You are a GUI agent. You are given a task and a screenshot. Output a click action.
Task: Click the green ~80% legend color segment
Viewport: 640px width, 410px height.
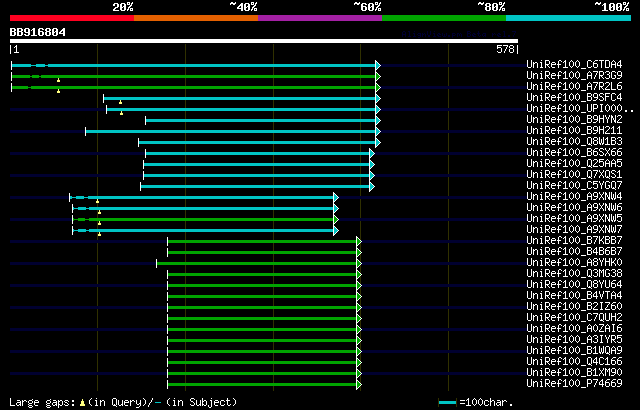click(x=444, y=18)
